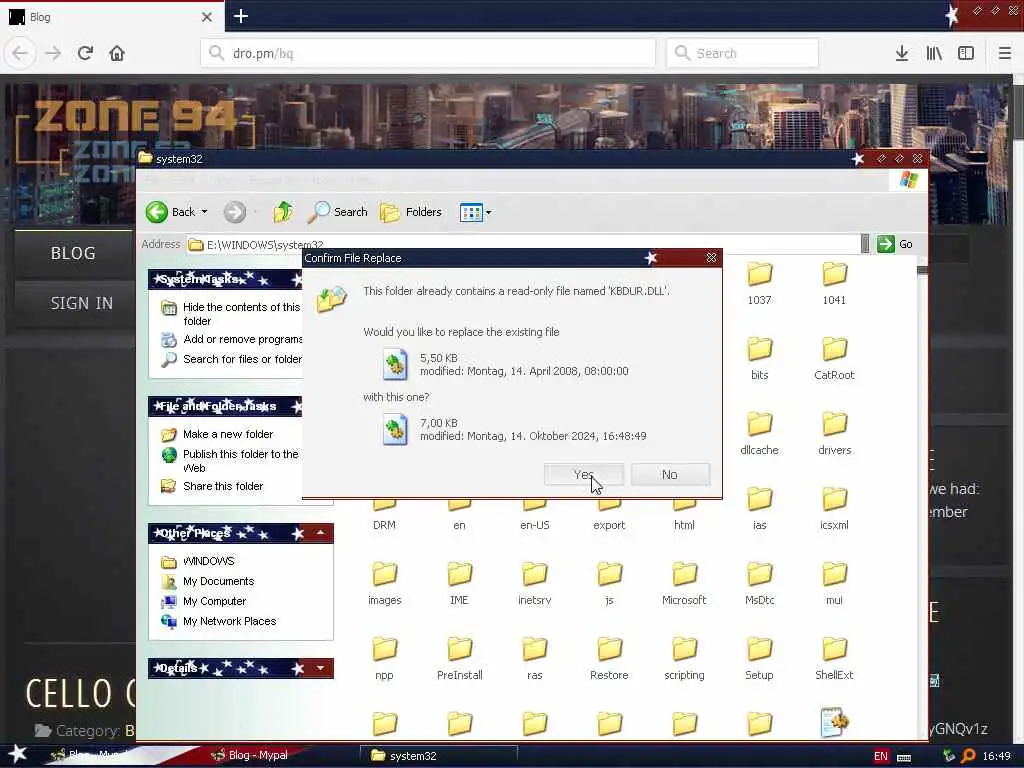Select the Restore folder
Viewport: 1024px width, 768px height.
coord(609,659)
